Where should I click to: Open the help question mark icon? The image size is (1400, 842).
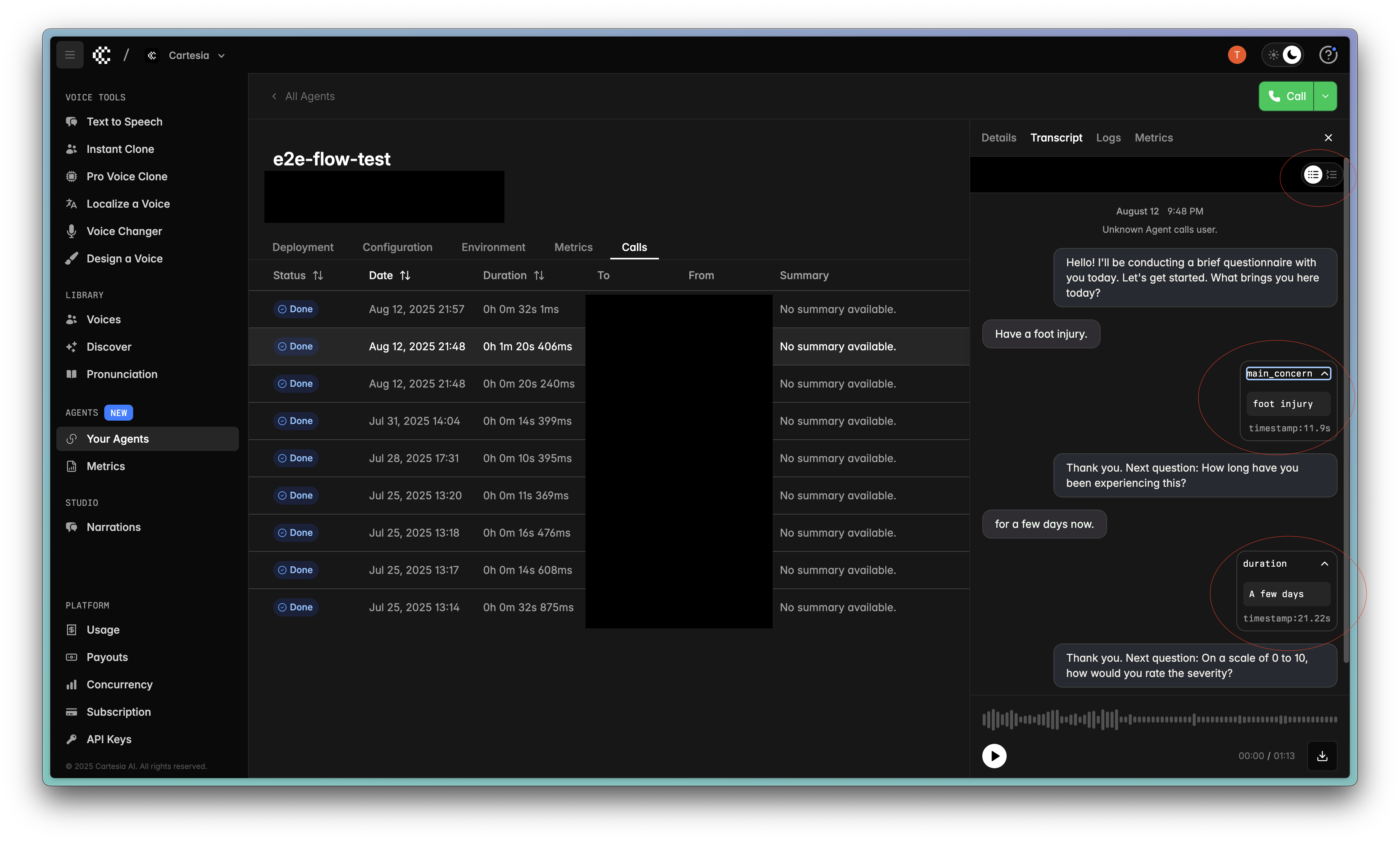[1328, 55]
